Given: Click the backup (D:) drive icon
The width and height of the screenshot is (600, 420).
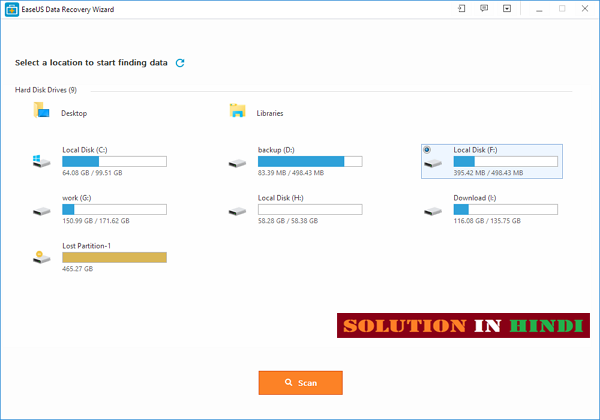Looking at the screenshot, I should click(x=237, y=163).
